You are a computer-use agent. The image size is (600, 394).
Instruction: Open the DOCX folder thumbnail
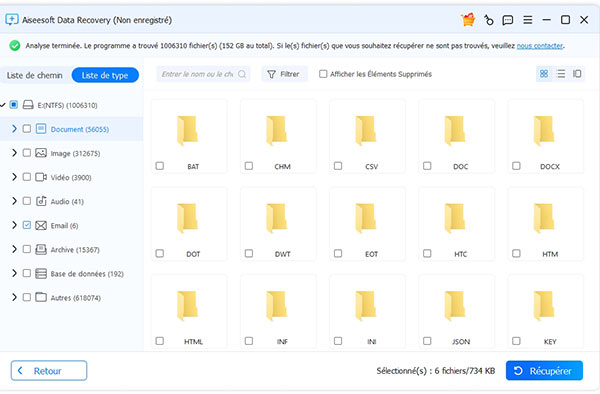pyautogui.click(x=544, y=131)
